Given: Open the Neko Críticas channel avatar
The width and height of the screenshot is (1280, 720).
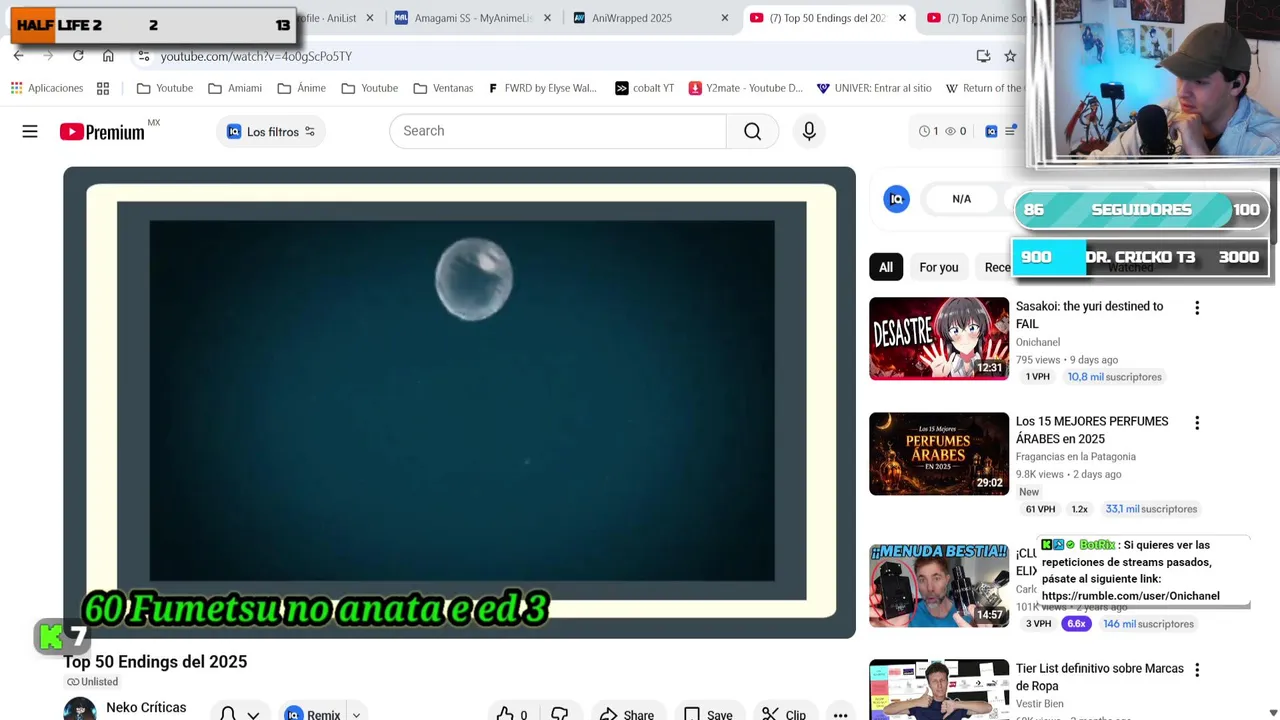Looking at the screenshot, I should pyautogui.click(x=80, y=709).
